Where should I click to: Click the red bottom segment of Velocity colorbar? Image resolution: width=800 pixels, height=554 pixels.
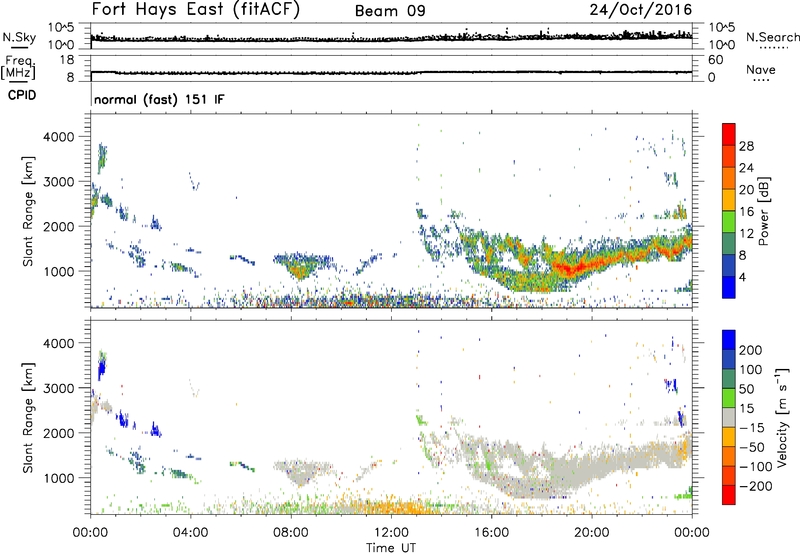click(x=729, y=495)
